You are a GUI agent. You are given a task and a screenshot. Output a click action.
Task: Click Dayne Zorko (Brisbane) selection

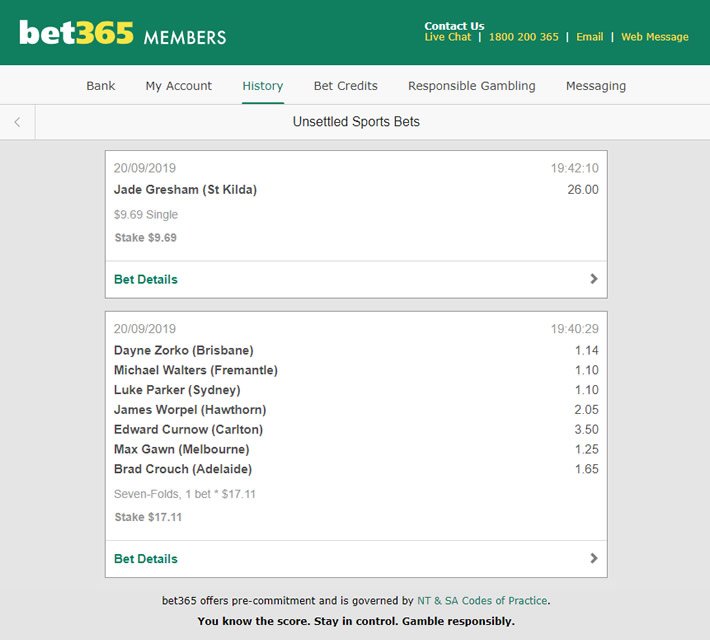[x=183, y=350]
